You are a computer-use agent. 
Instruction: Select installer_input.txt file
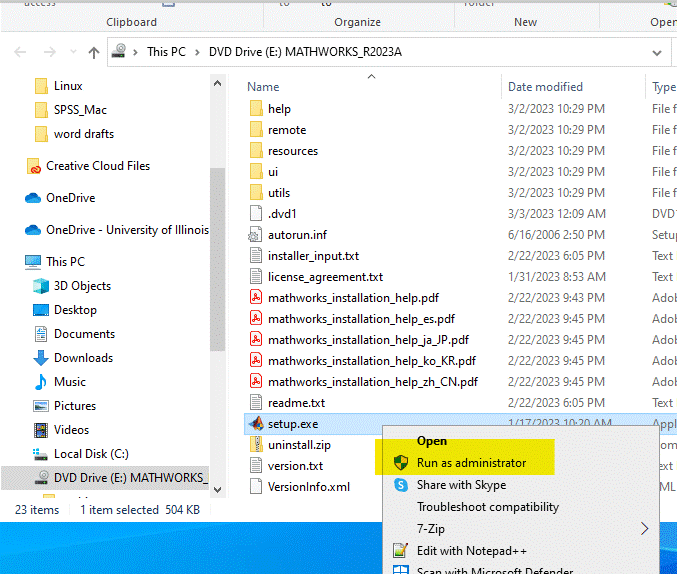[304, 256]
